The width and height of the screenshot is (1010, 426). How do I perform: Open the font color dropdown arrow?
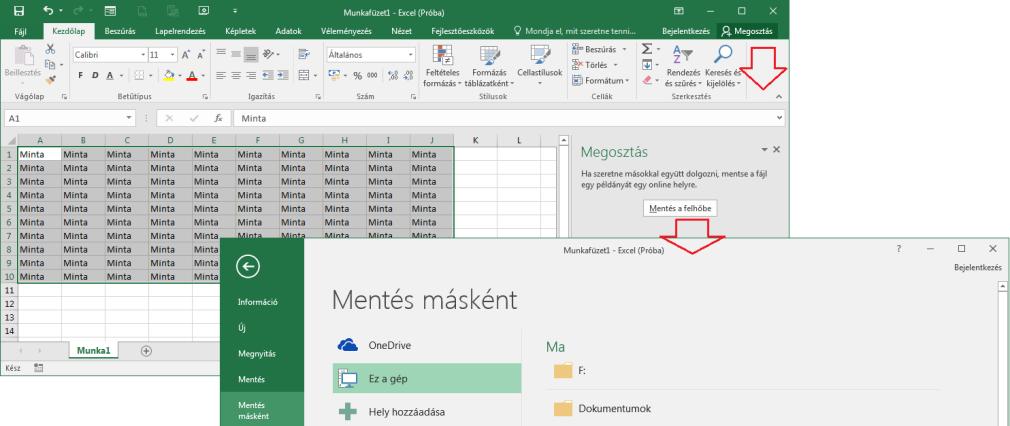pyautogui.click(x=202, y=75)
